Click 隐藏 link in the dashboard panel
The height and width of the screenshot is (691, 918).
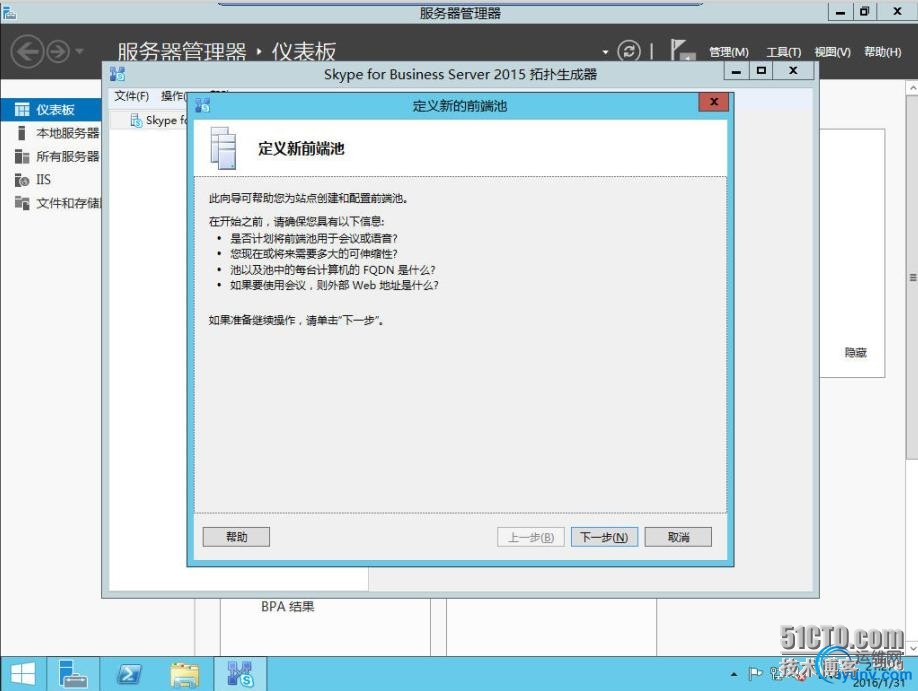(x=855, y=353)
